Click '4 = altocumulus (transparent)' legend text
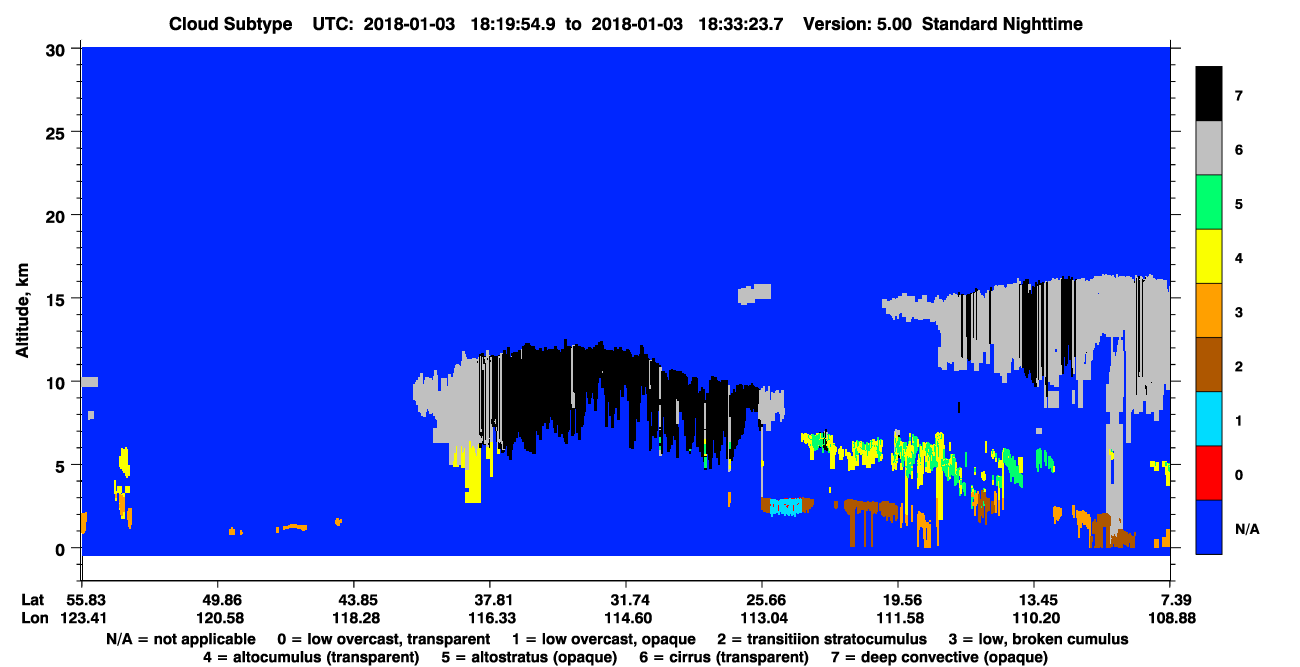This screenshot has width=1300, height=667. pyautogui.click(x=310, y=657)
